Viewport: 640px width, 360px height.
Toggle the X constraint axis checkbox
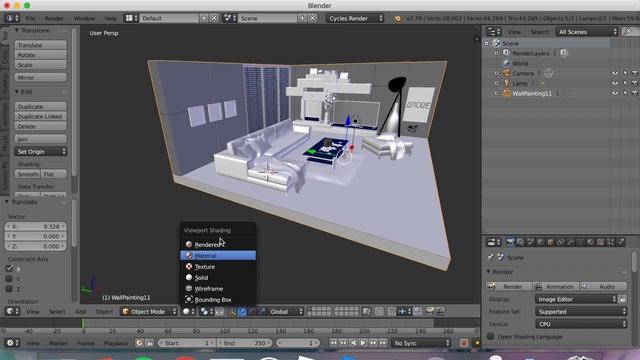pyautogui.click(x=9, y=268)
